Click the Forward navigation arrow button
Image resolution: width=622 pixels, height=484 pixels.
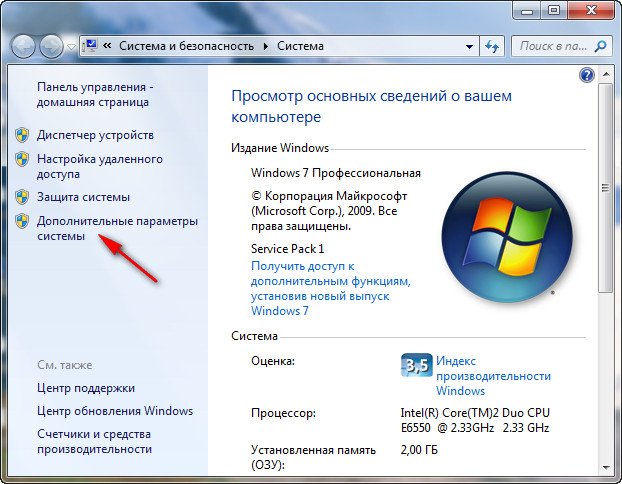pyautogui.click(x=50, y=46)
